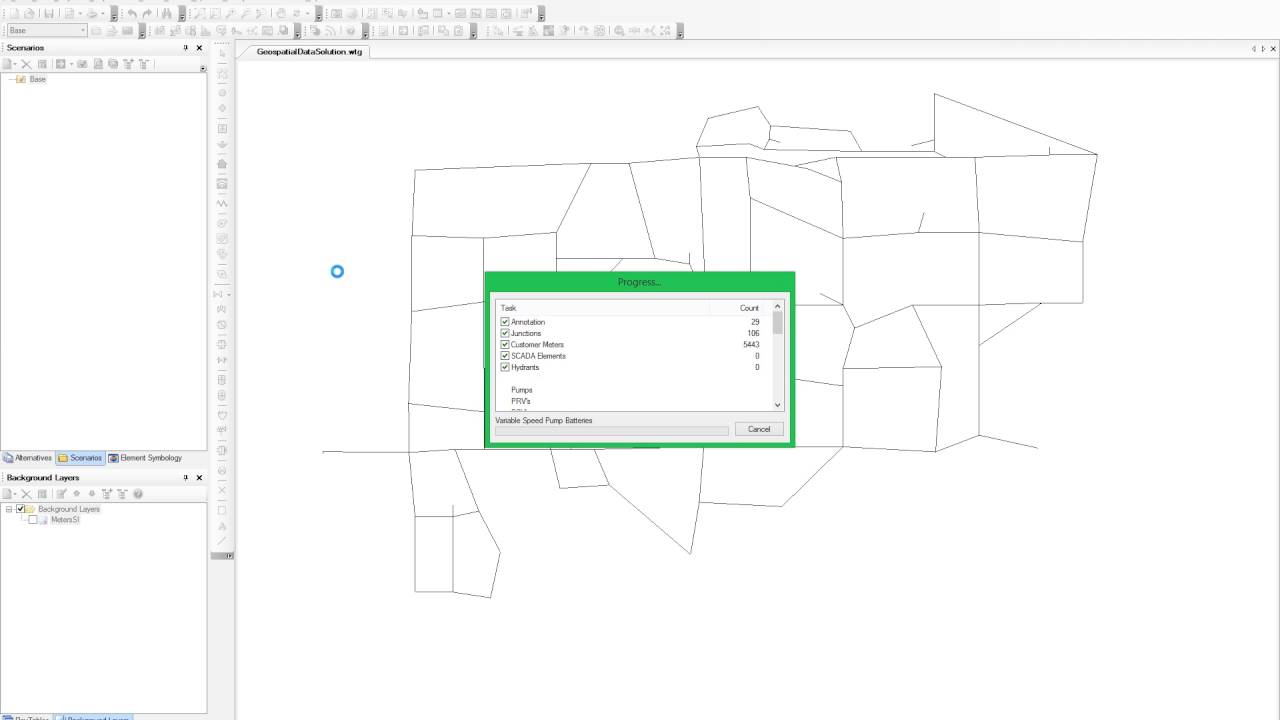The width and height of the screenshot is (1280, 720).
Task: Click the Delete X icon in Background Layers toolbar
Action: pos(26,494)
